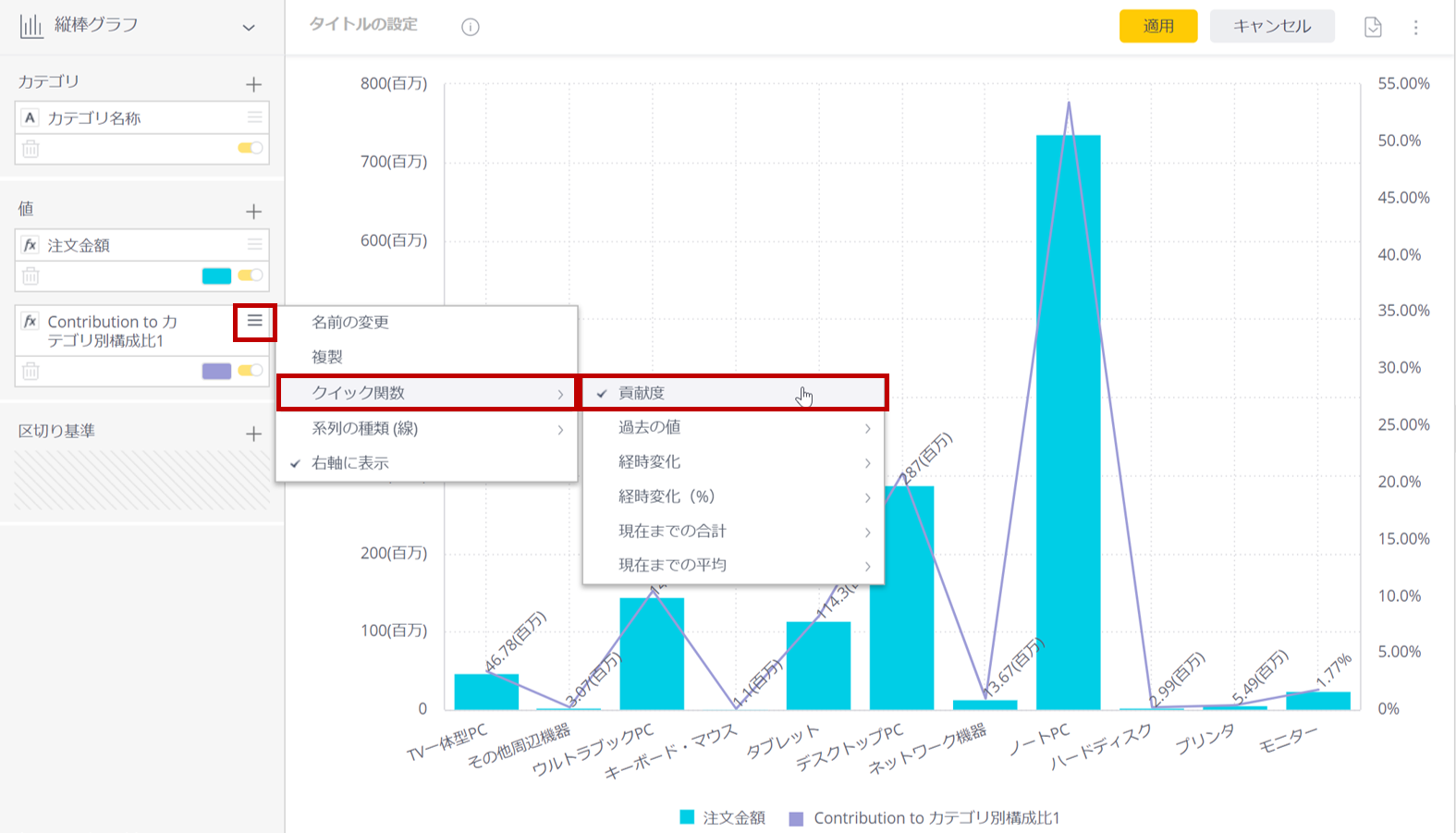Expand 経時変化（%）submenu
Viewport: 1456px width, 833px height.
tap(733, 496)
